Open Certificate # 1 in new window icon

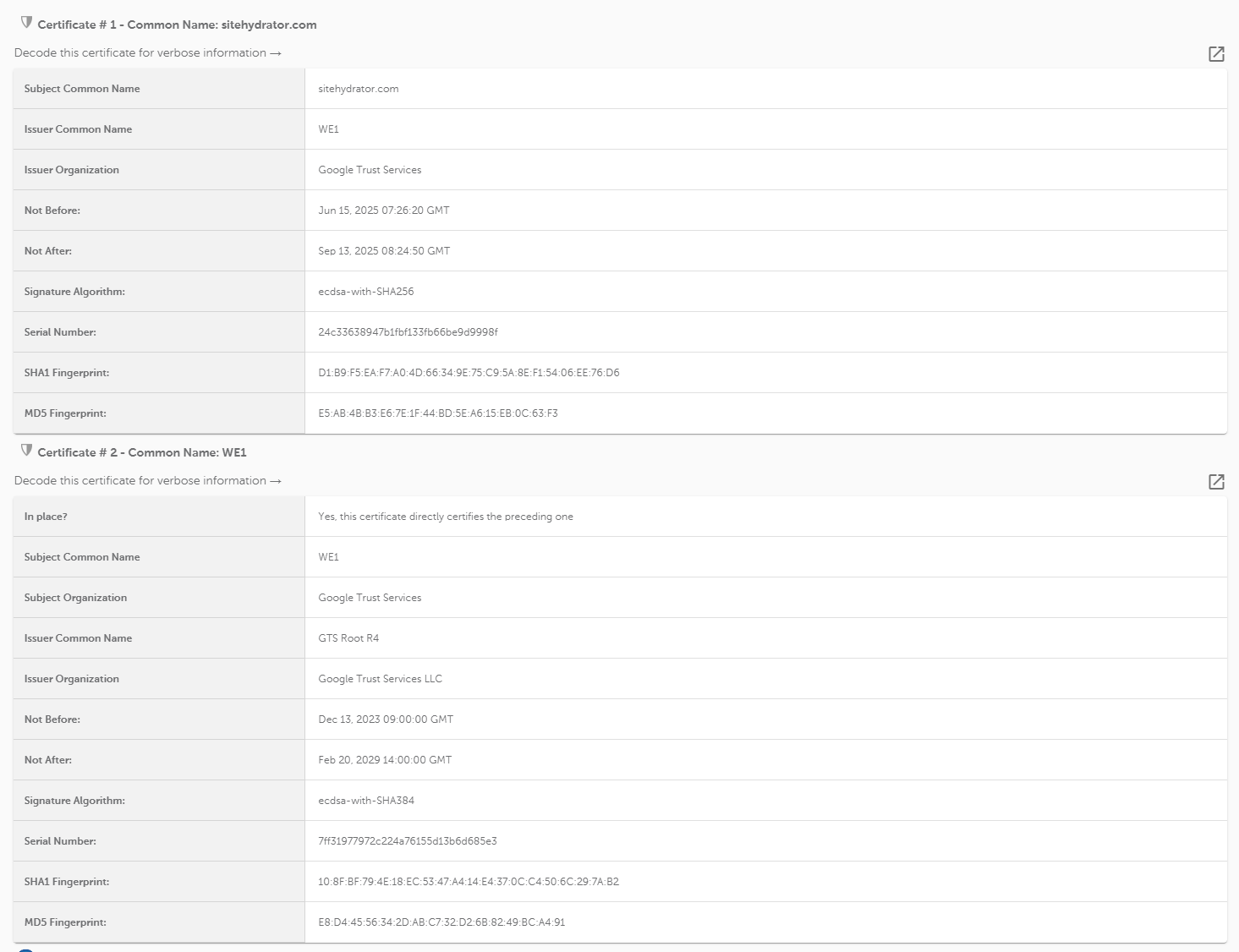(x=1216, y=54)
